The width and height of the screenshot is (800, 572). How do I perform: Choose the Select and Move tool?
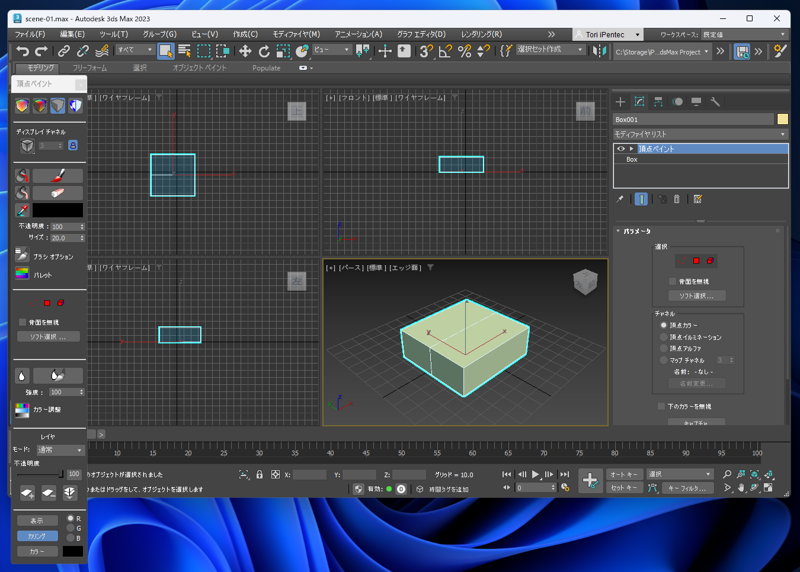click(x=245, y=51)
